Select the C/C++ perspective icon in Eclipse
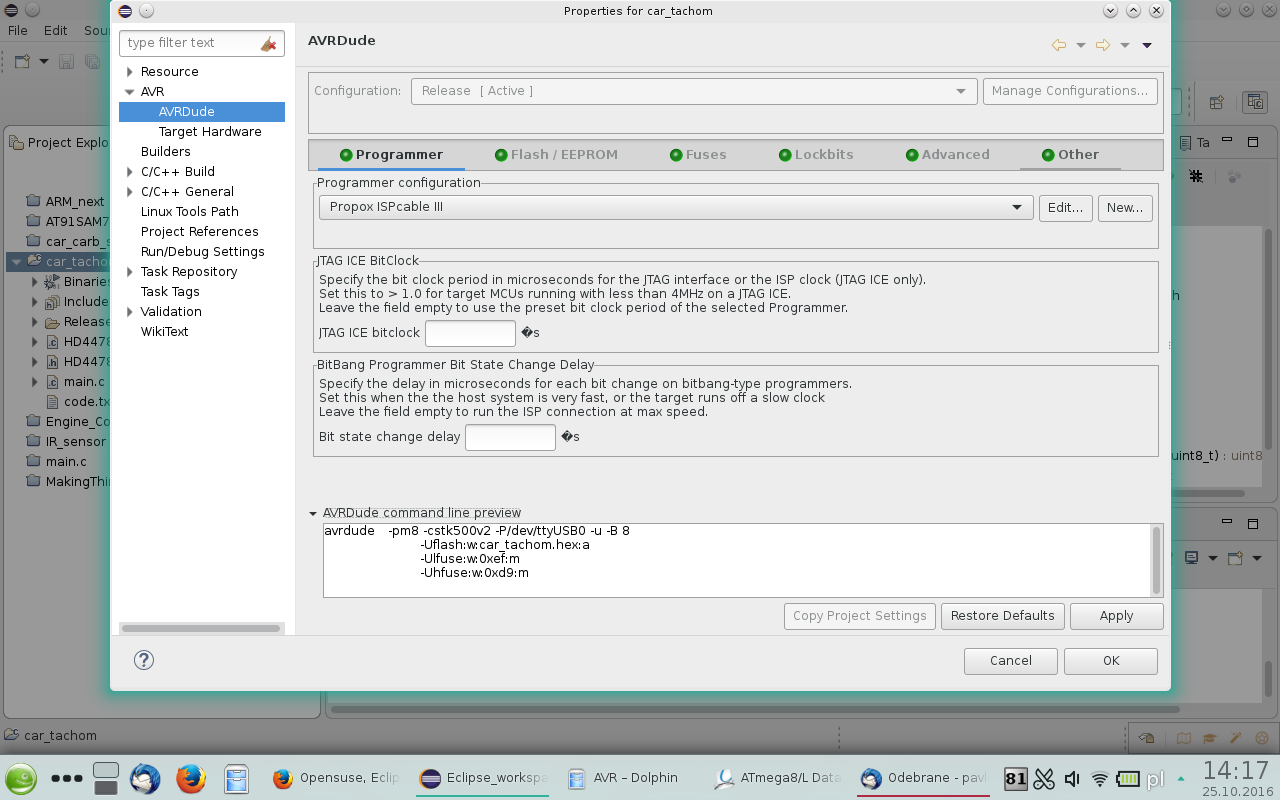 [x=1255, y=102]
